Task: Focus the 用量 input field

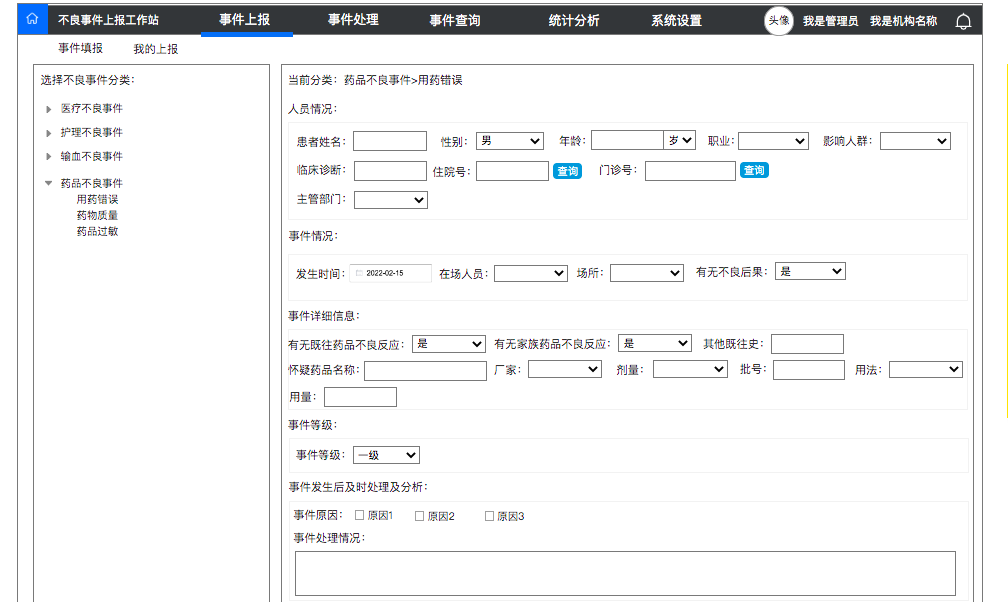Action: point(361,397)
